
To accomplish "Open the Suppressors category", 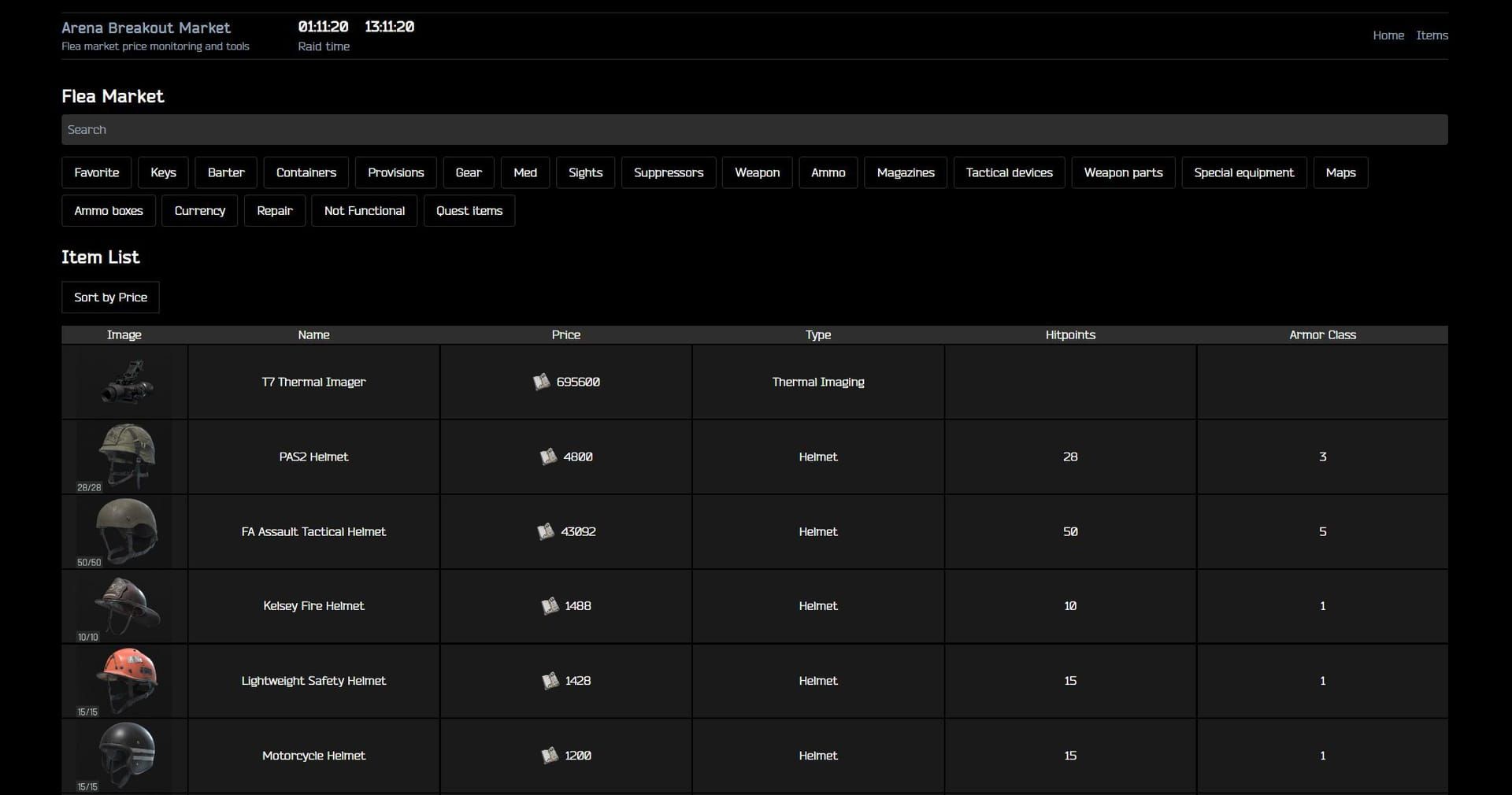I will pos(669,172).
